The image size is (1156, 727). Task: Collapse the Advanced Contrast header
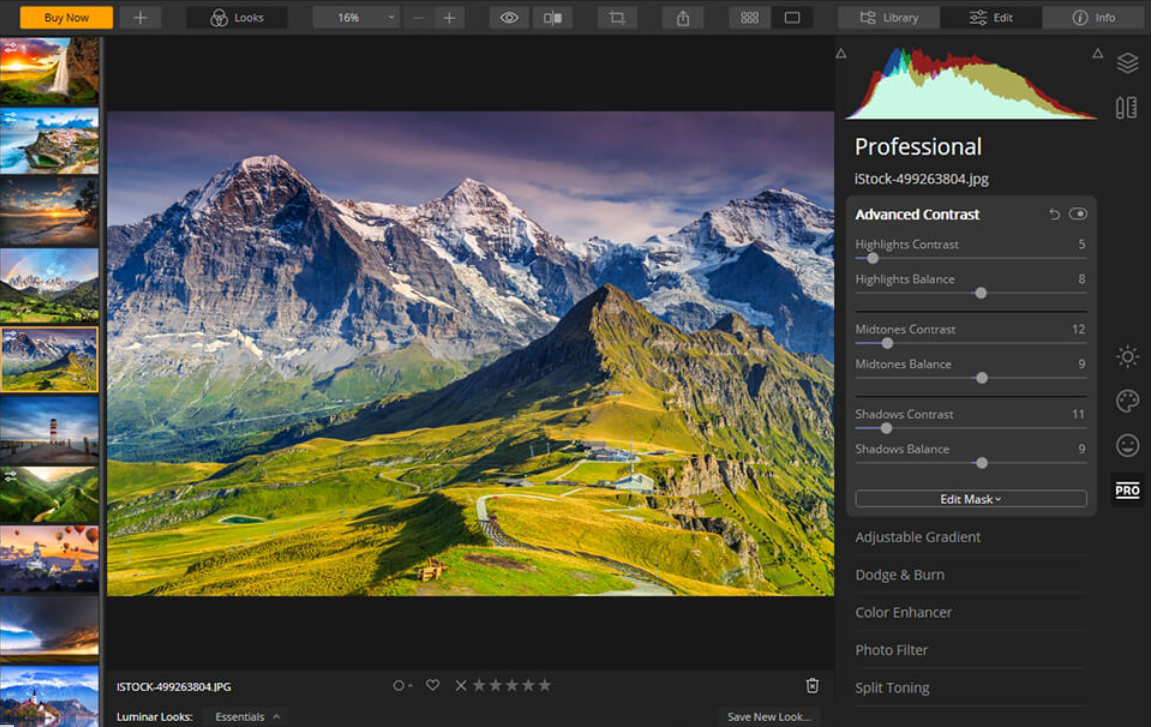(x=917, y=215)
